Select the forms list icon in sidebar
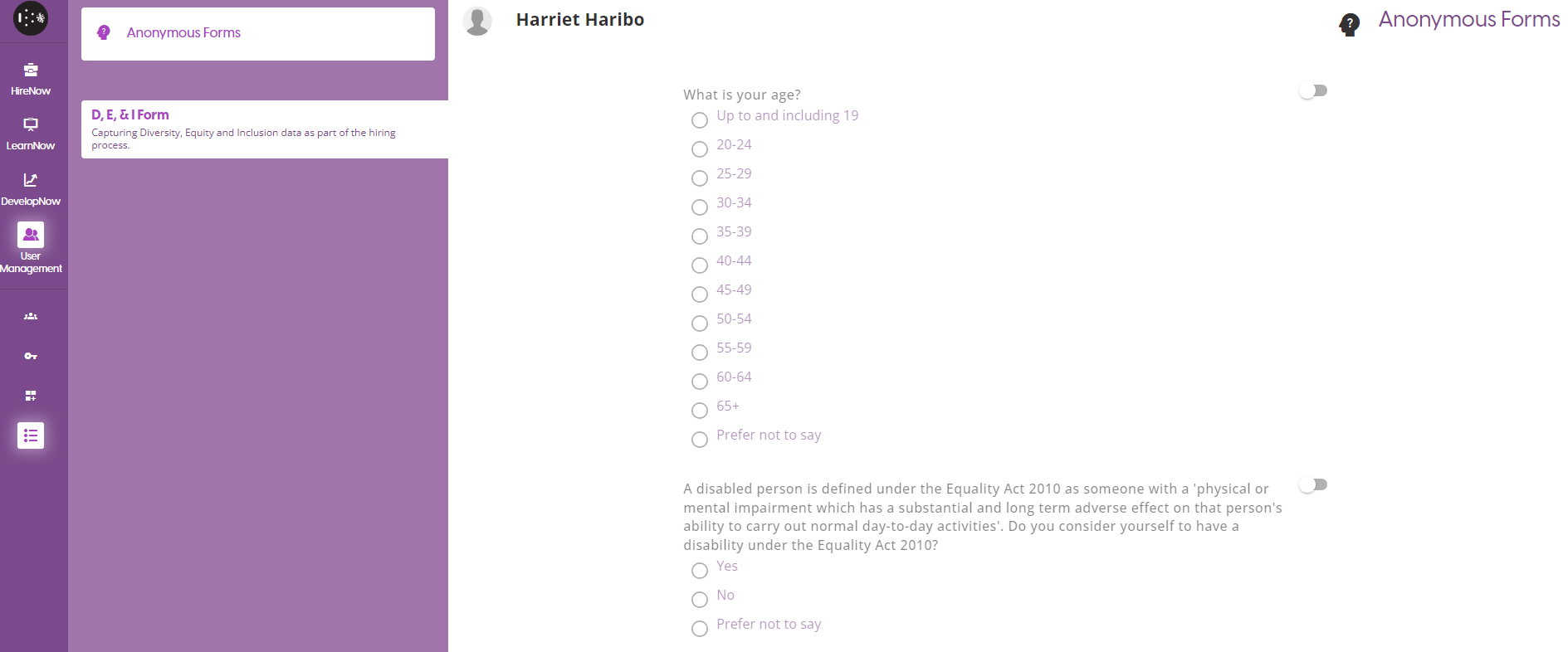Viewport: 1568px width, 652px height. 31,435
